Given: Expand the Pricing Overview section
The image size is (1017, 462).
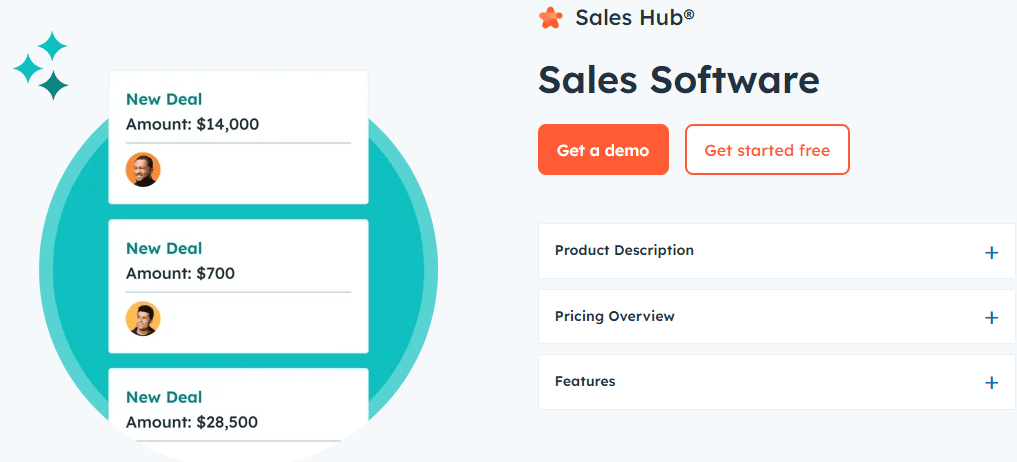Looking at the screenshot, I should pyautogui.click(x=776, y=317).
